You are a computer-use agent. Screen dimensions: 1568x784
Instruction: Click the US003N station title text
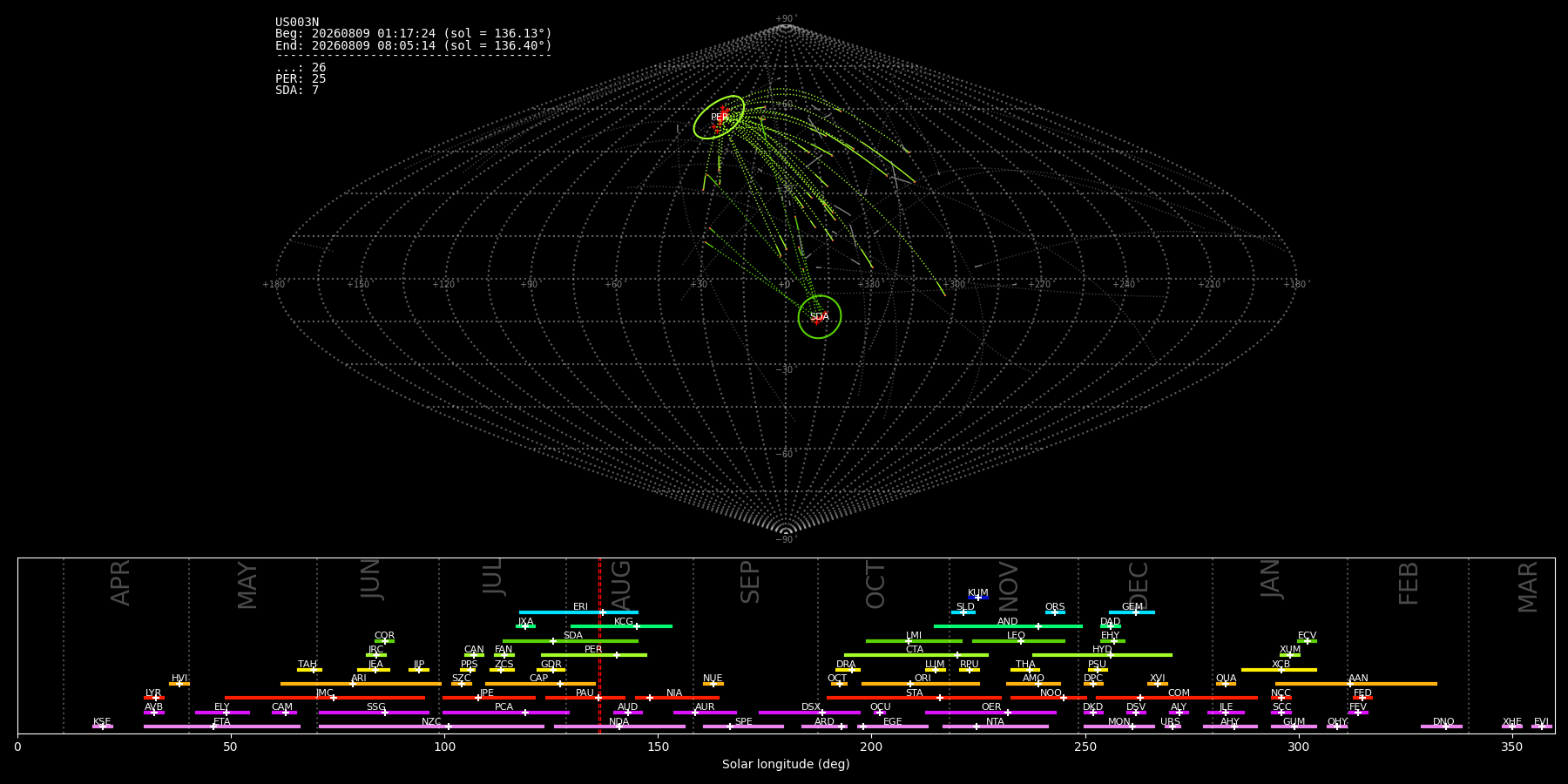(297, 23)
